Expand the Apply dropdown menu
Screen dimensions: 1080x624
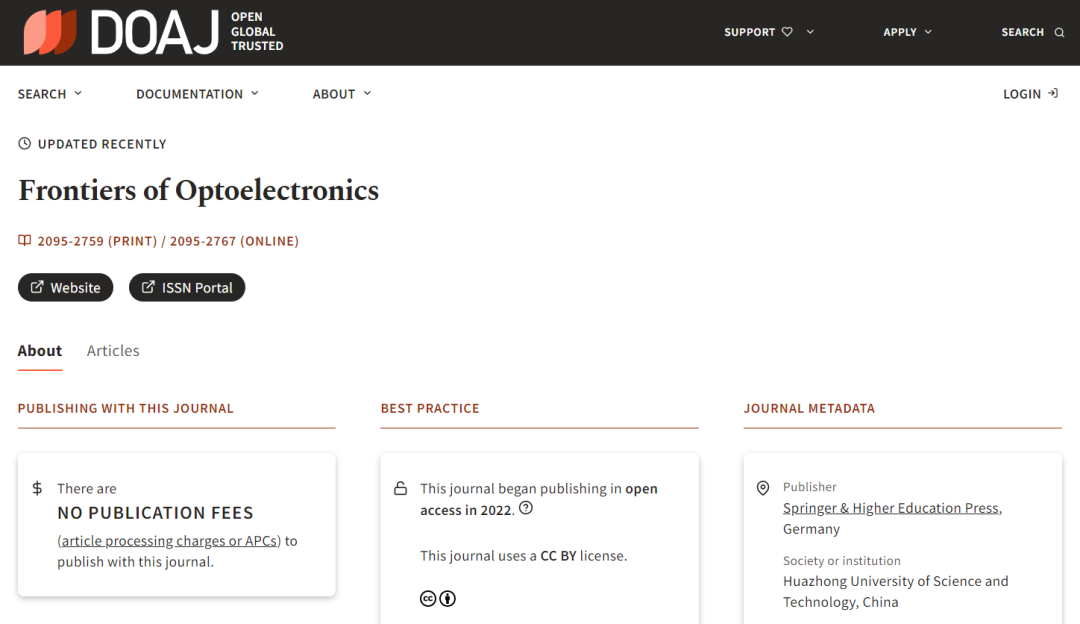(x=907, y=32)
